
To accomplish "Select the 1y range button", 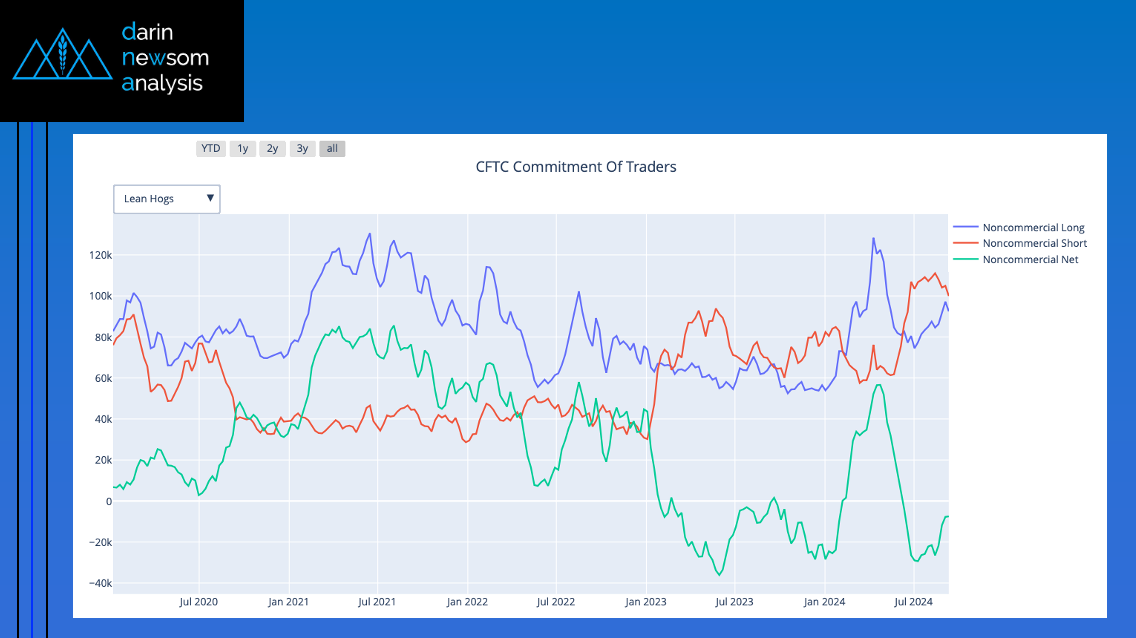I will pyautogui.click(x=243, y=148).
